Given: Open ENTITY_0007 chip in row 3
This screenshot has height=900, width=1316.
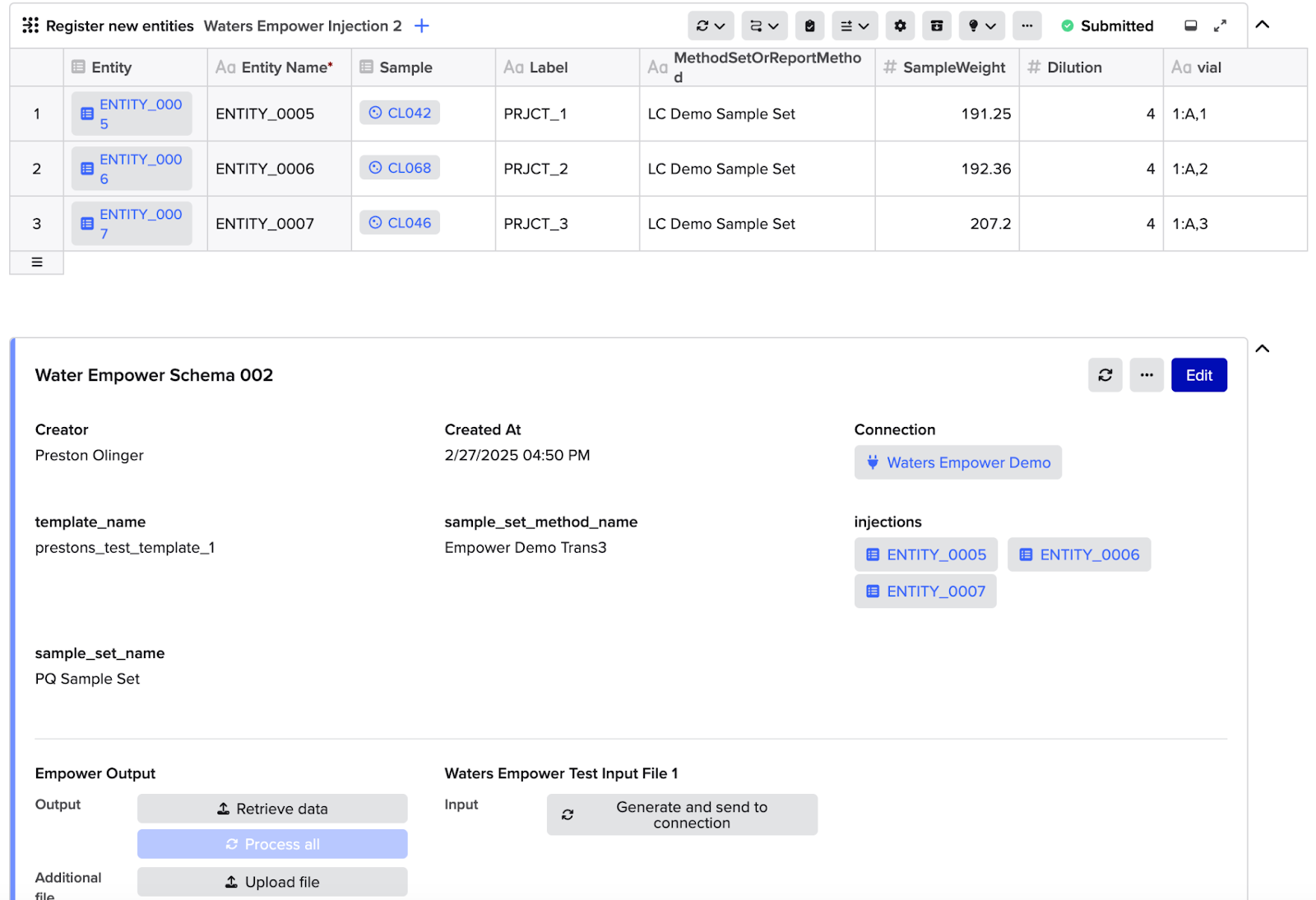Looking at the screenshot, I should 132,224.
